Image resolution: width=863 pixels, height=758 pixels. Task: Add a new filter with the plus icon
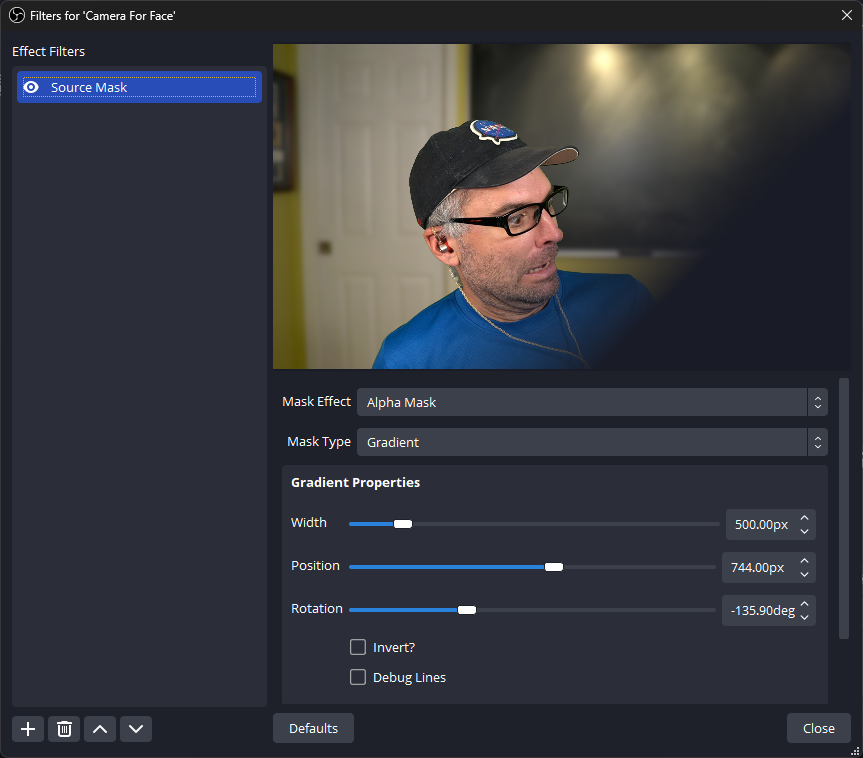[x=27, y=728]
